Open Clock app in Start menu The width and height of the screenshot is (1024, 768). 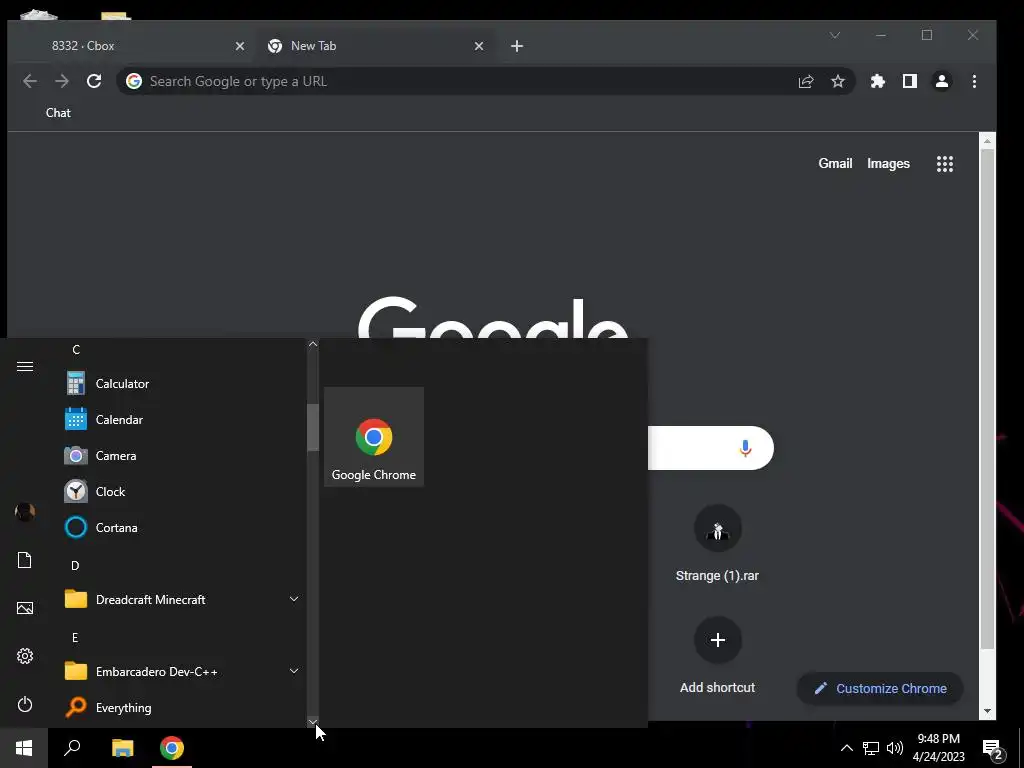182,491
